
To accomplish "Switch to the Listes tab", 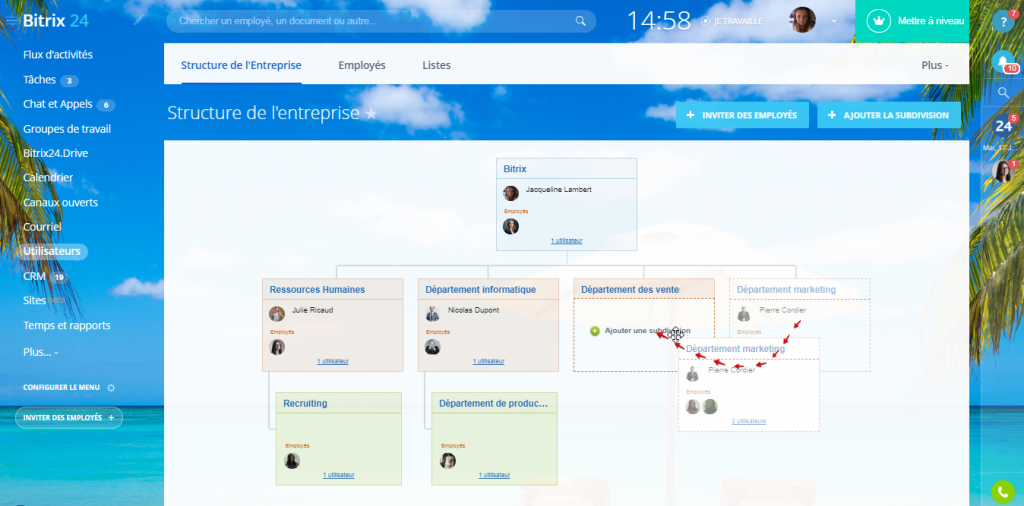I will coord(436,65).
